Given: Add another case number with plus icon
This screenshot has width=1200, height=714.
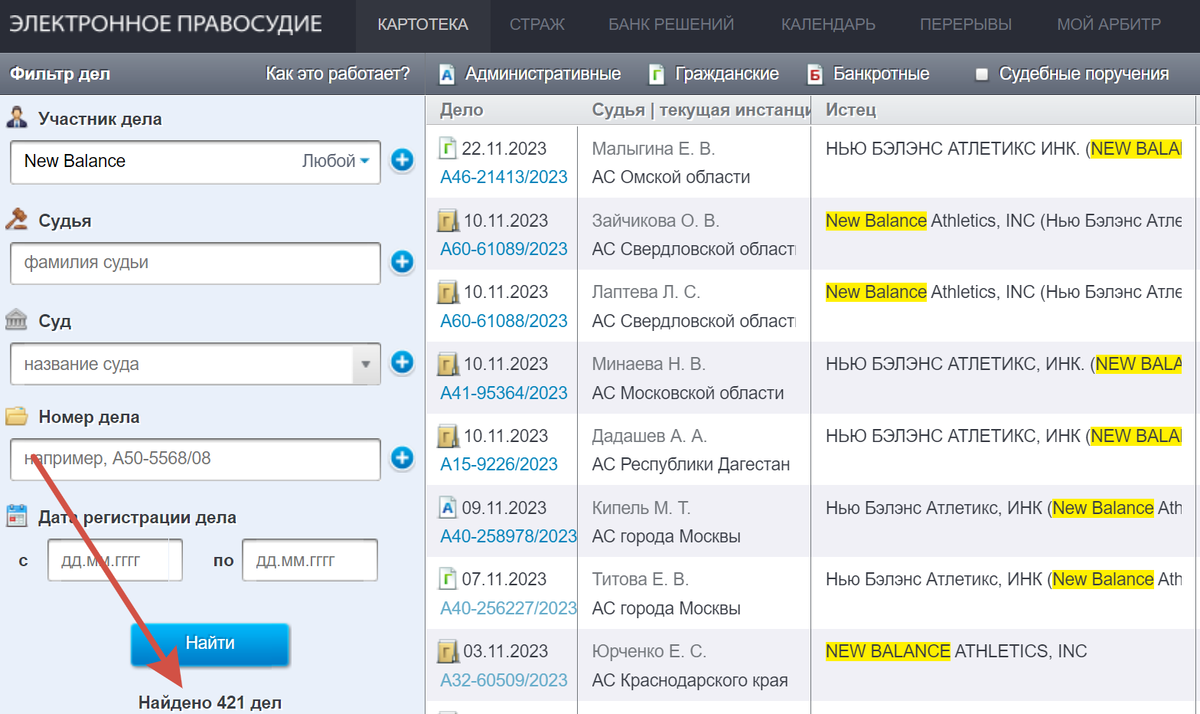Looking at the screenshot, I should (402, 458).
